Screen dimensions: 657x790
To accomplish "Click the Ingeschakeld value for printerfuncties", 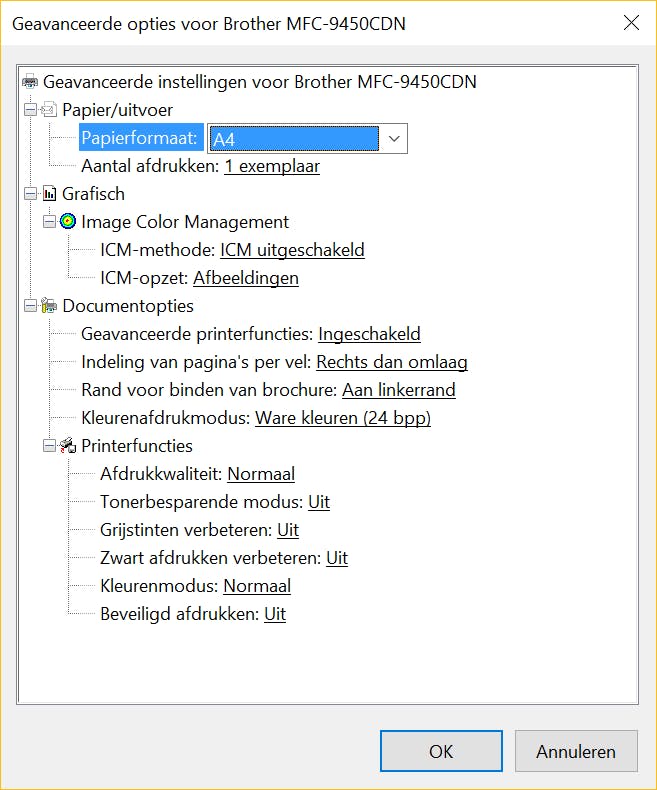I will 369,334.
